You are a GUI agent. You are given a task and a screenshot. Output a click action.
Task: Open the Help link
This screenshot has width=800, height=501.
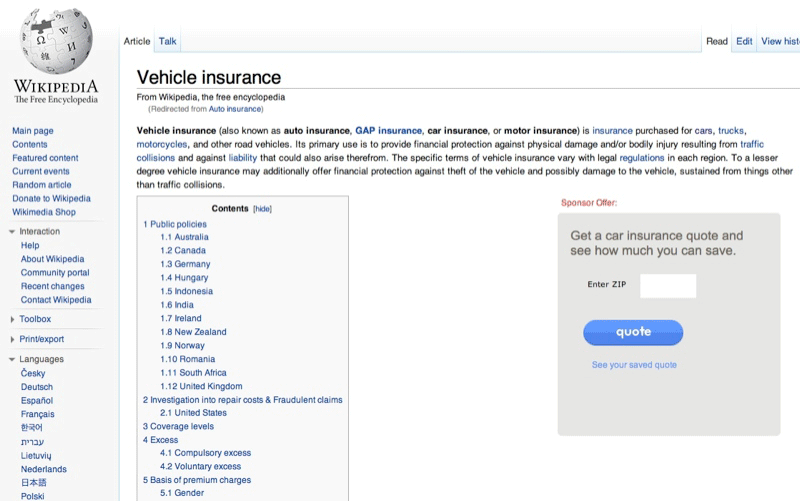30,245
